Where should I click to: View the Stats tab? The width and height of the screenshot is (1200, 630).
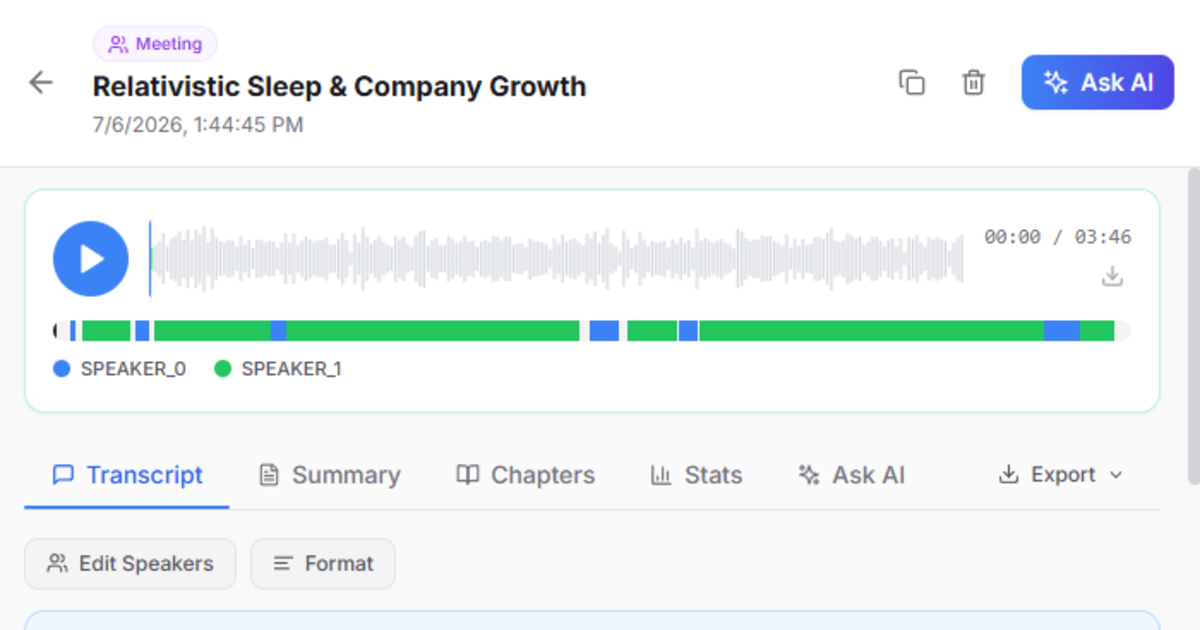[x=696, y=475]
